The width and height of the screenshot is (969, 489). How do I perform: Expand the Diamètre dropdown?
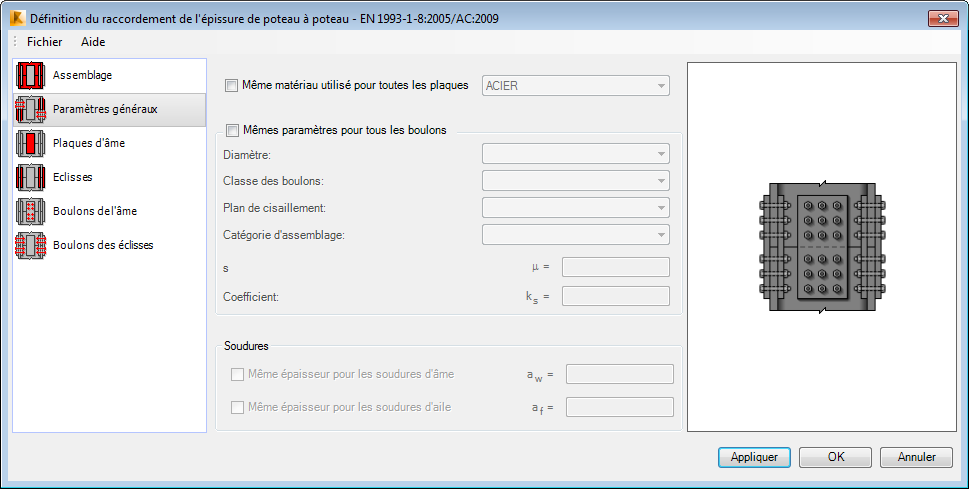[x=575, y=154]
